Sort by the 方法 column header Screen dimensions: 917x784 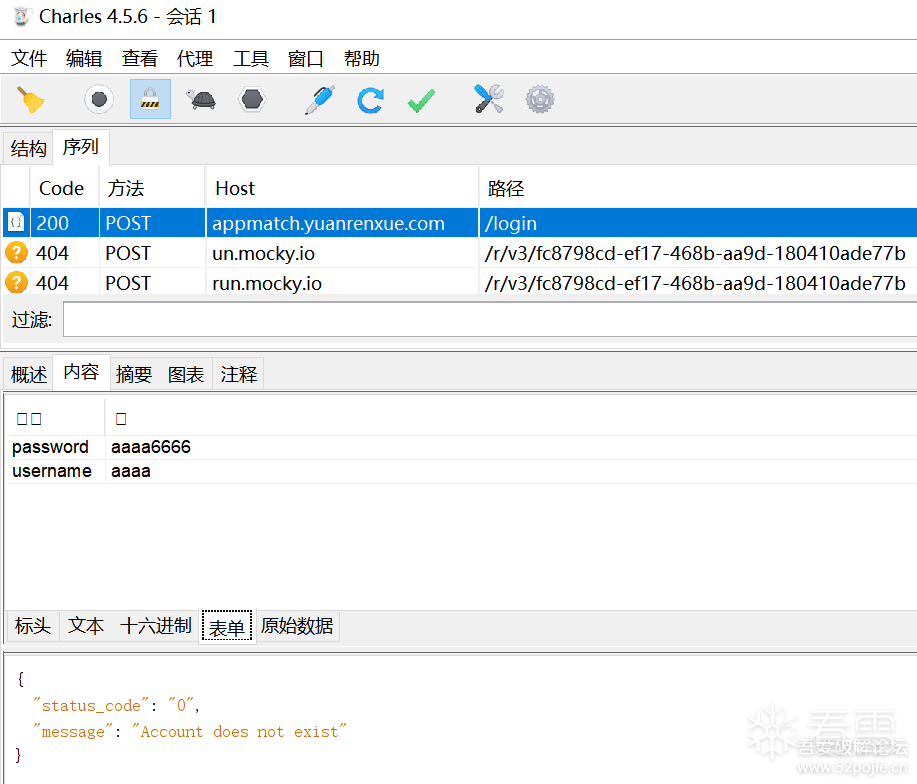click(x=152, y=188)
